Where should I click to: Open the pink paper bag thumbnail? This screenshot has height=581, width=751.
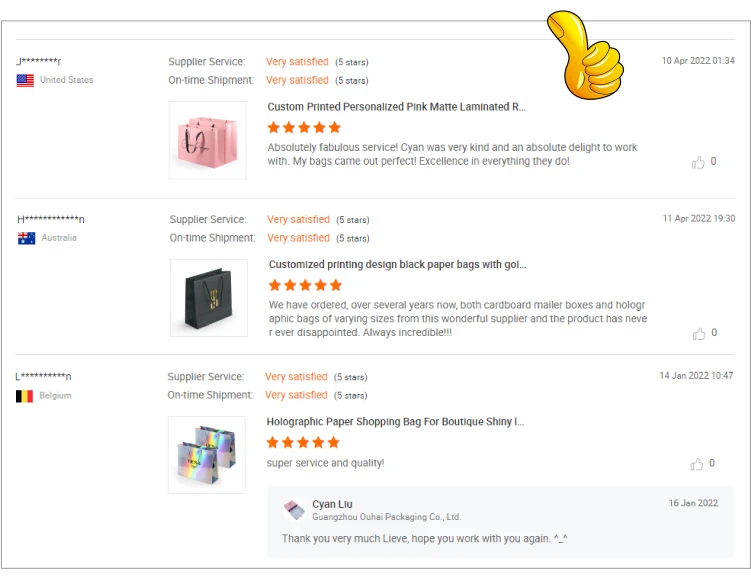coord(208,140)
